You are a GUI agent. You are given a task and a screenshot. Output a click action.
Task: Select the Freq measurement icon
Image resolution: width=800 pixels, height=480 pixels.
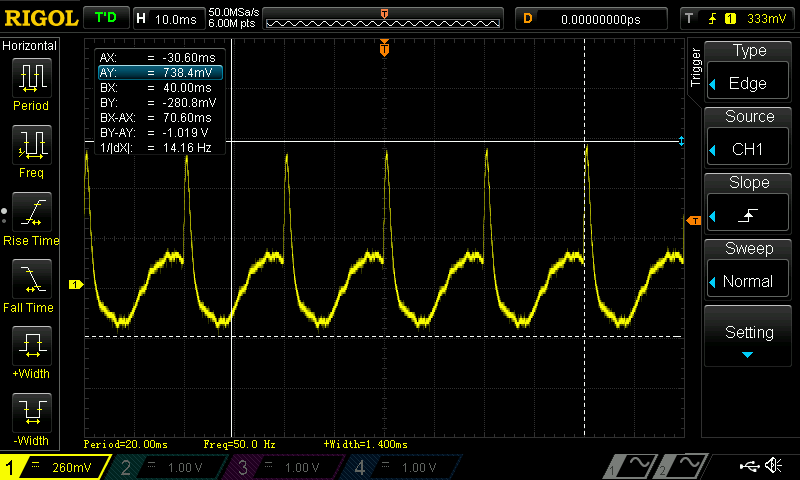(x=31, y=150)
